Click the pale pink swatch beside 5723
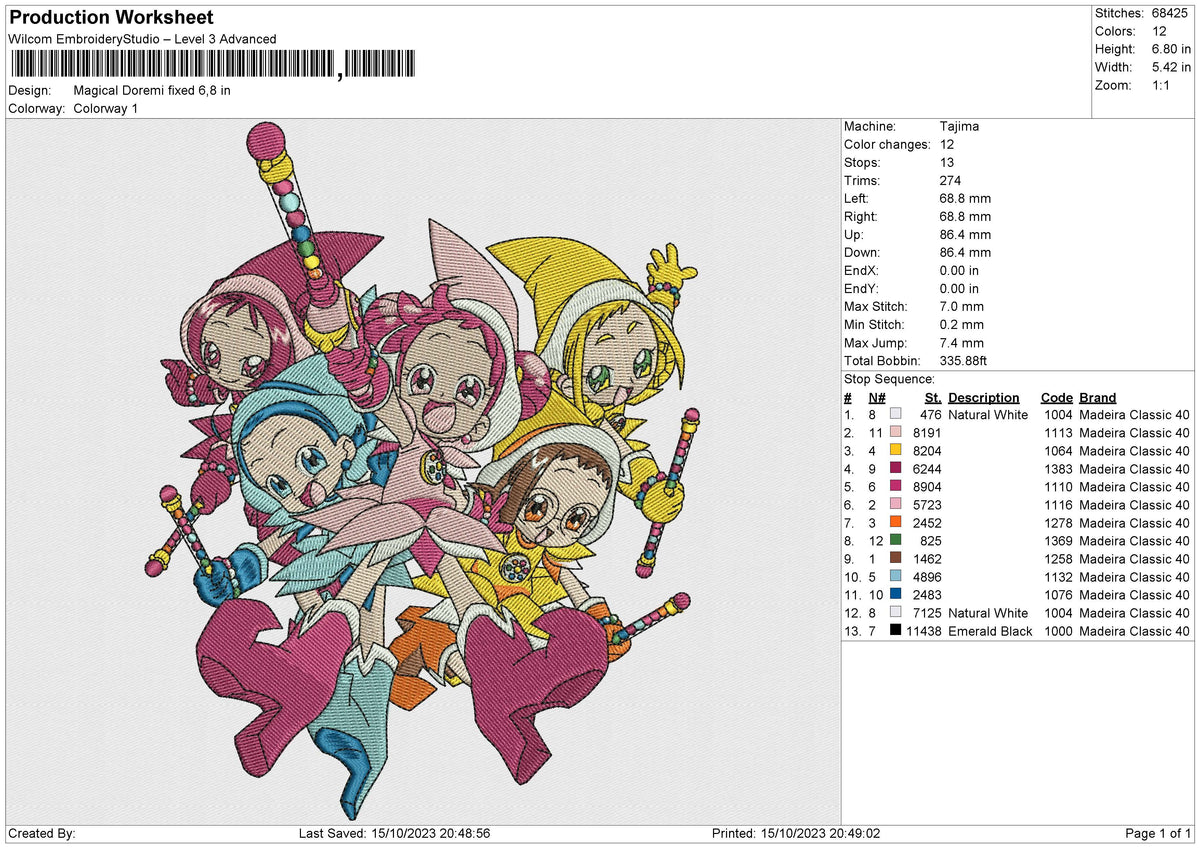This screenshot has height=848, width=1200. click(x=896, y=505)
